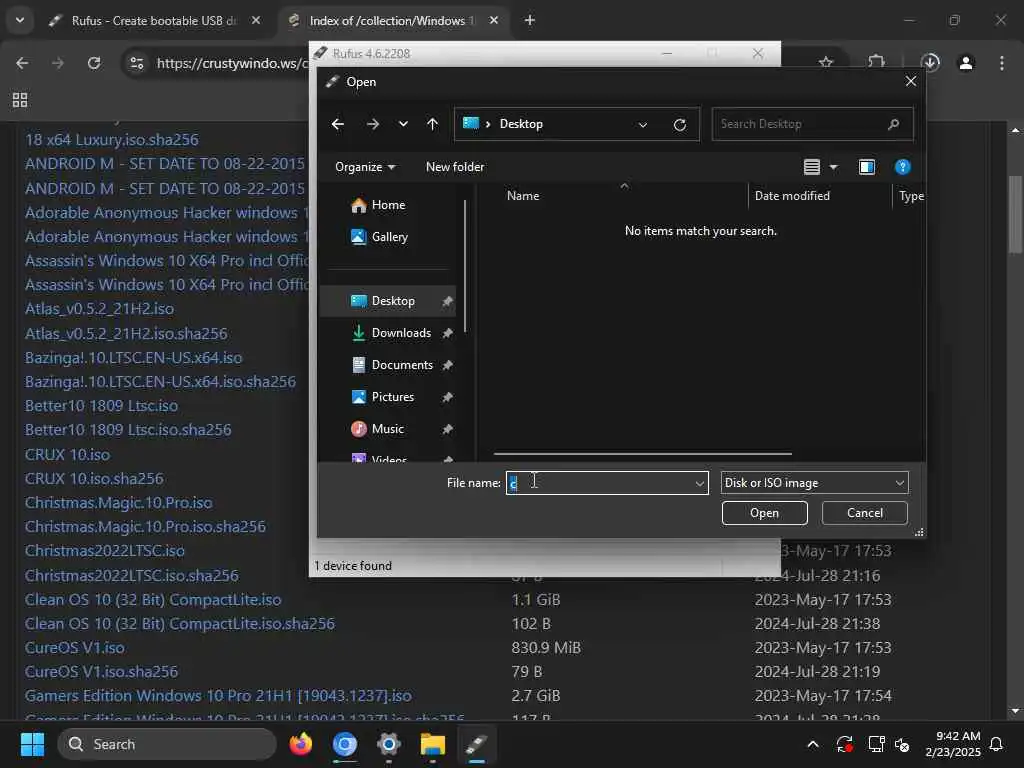The height and width of the screenshot is (768, 1024).
Task: Expand the File name history dropdown
Action: click(x=699, y=483)
